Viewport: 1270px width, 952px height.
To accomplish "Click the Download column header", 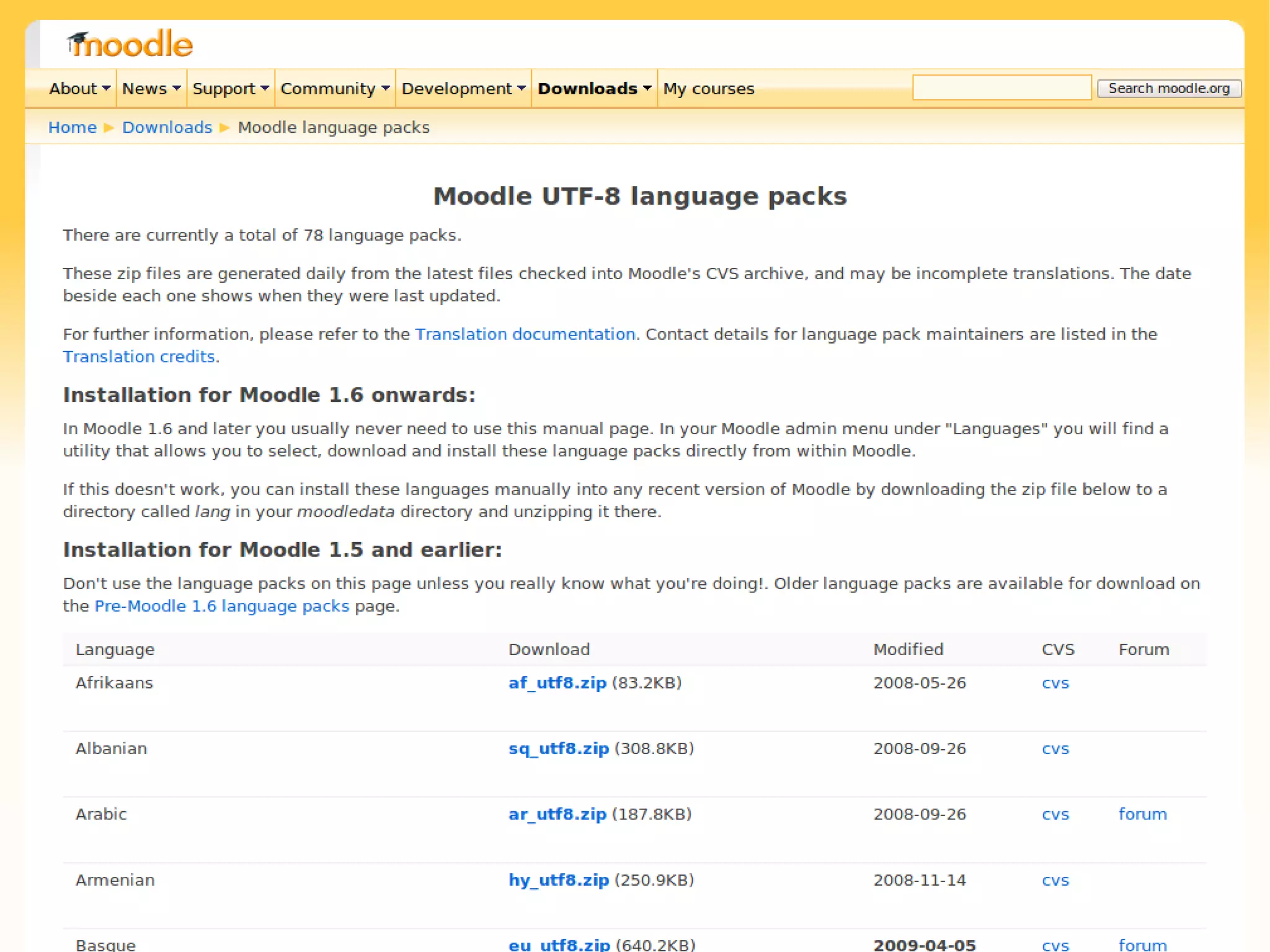I will [549, 649].
